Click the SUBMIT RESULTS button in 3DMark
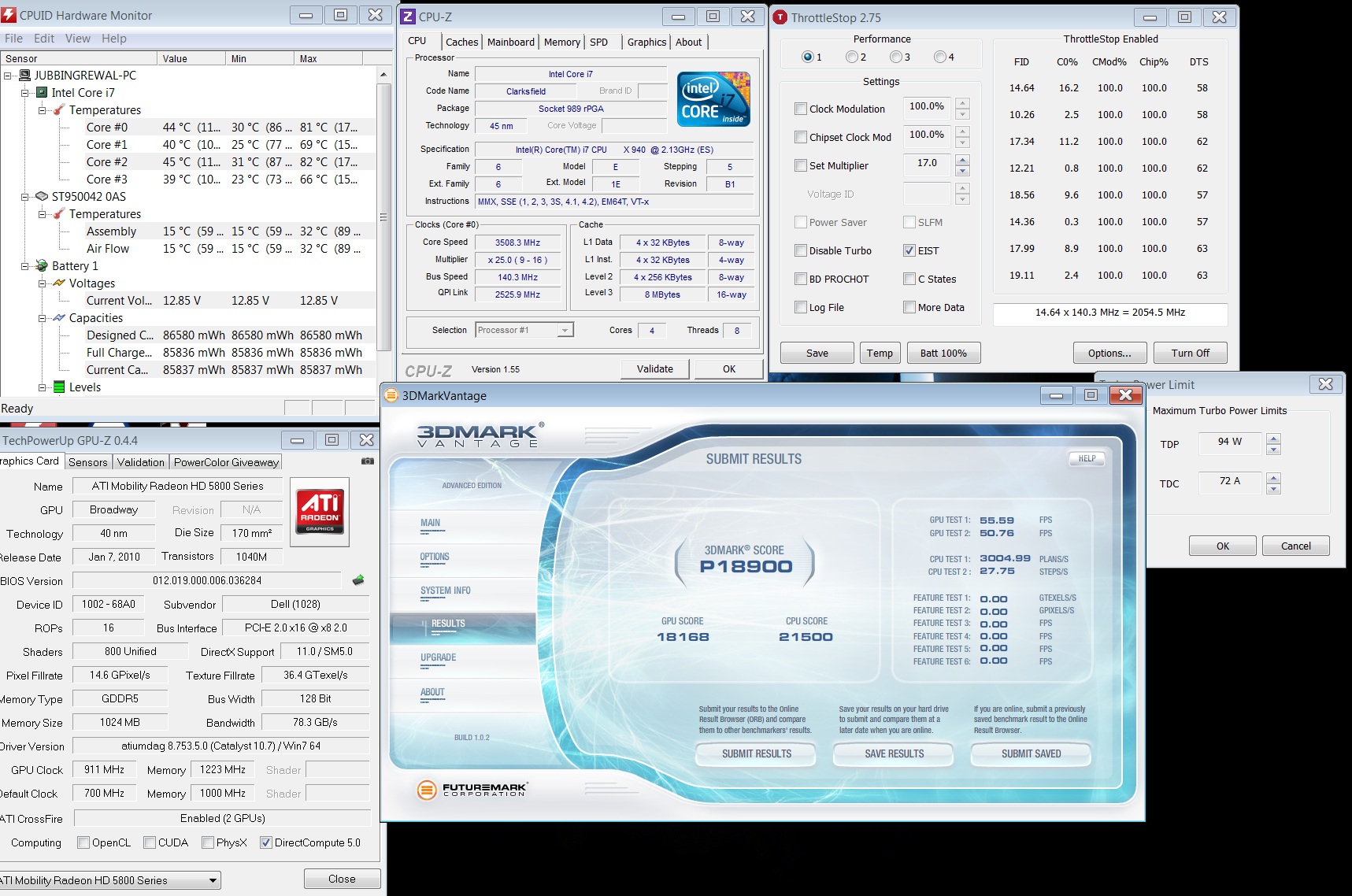The height and width of the screenshot is (896, 1352). tap(756, 753)
